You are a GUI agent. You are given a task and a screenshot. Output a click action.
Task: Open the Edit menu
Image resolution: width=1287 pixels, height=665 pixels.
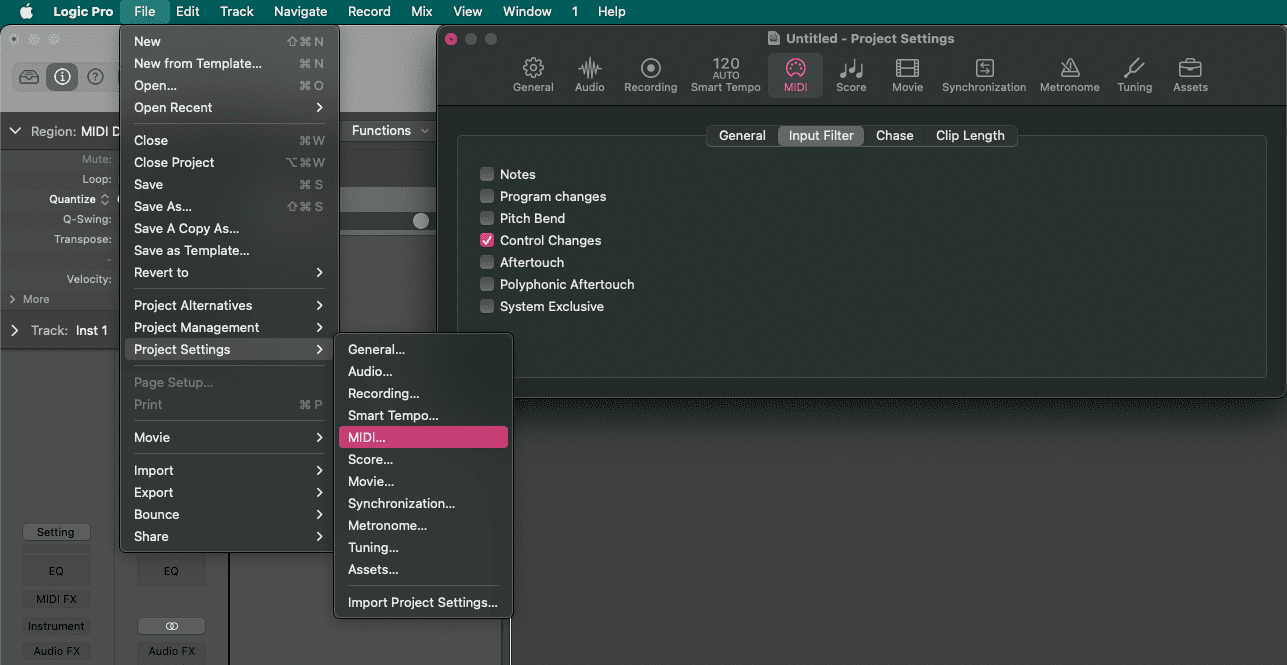point(187,11)
